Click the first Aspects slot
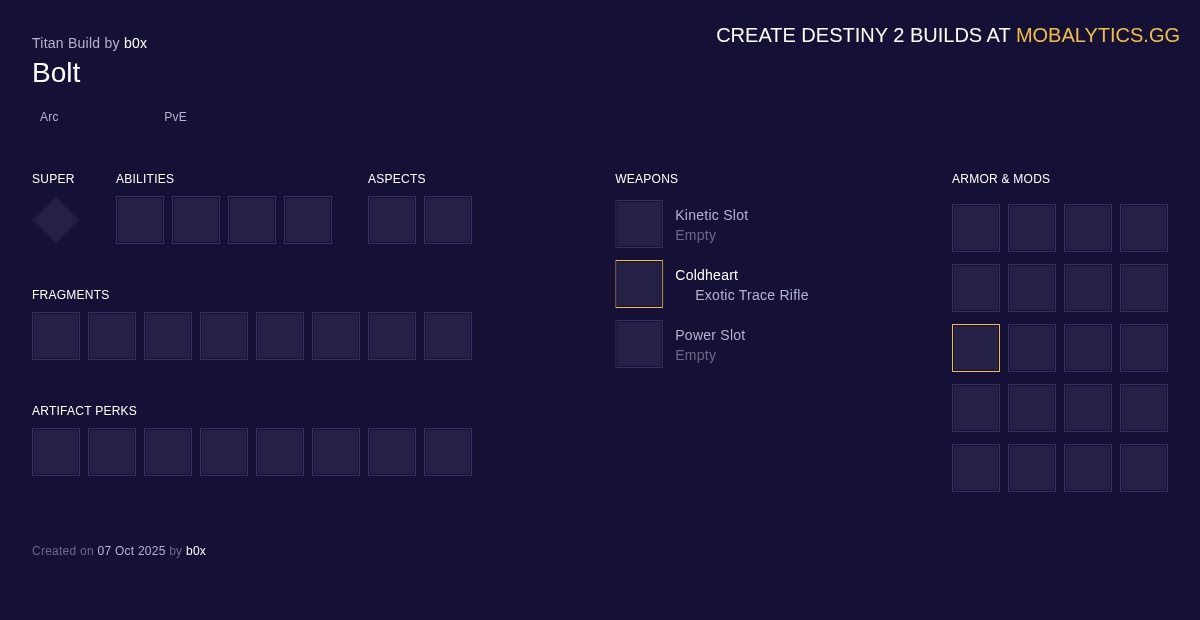 392,220
